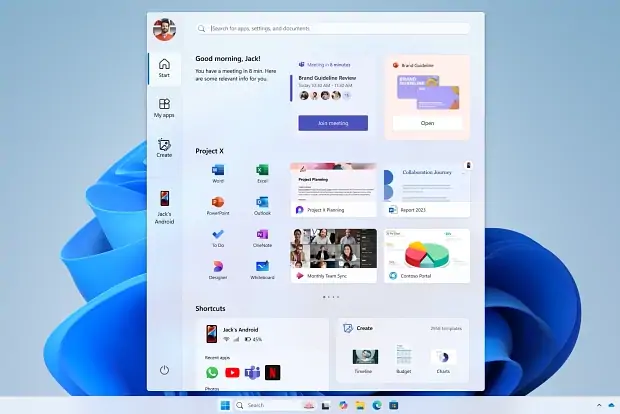Screen dimensions: 620x414
Task: Switch to the My apps tab
Action: pos(164,107)
